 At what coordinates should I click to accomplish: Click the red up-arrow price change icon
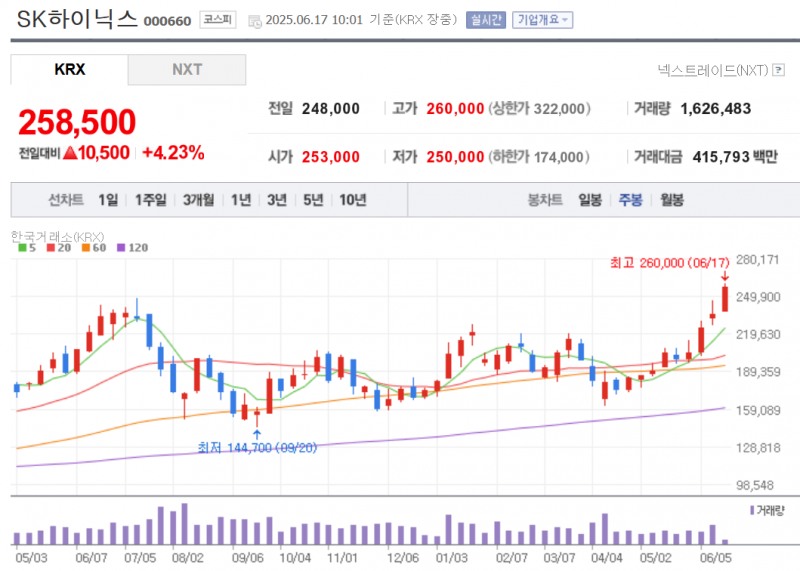[69, 153]
